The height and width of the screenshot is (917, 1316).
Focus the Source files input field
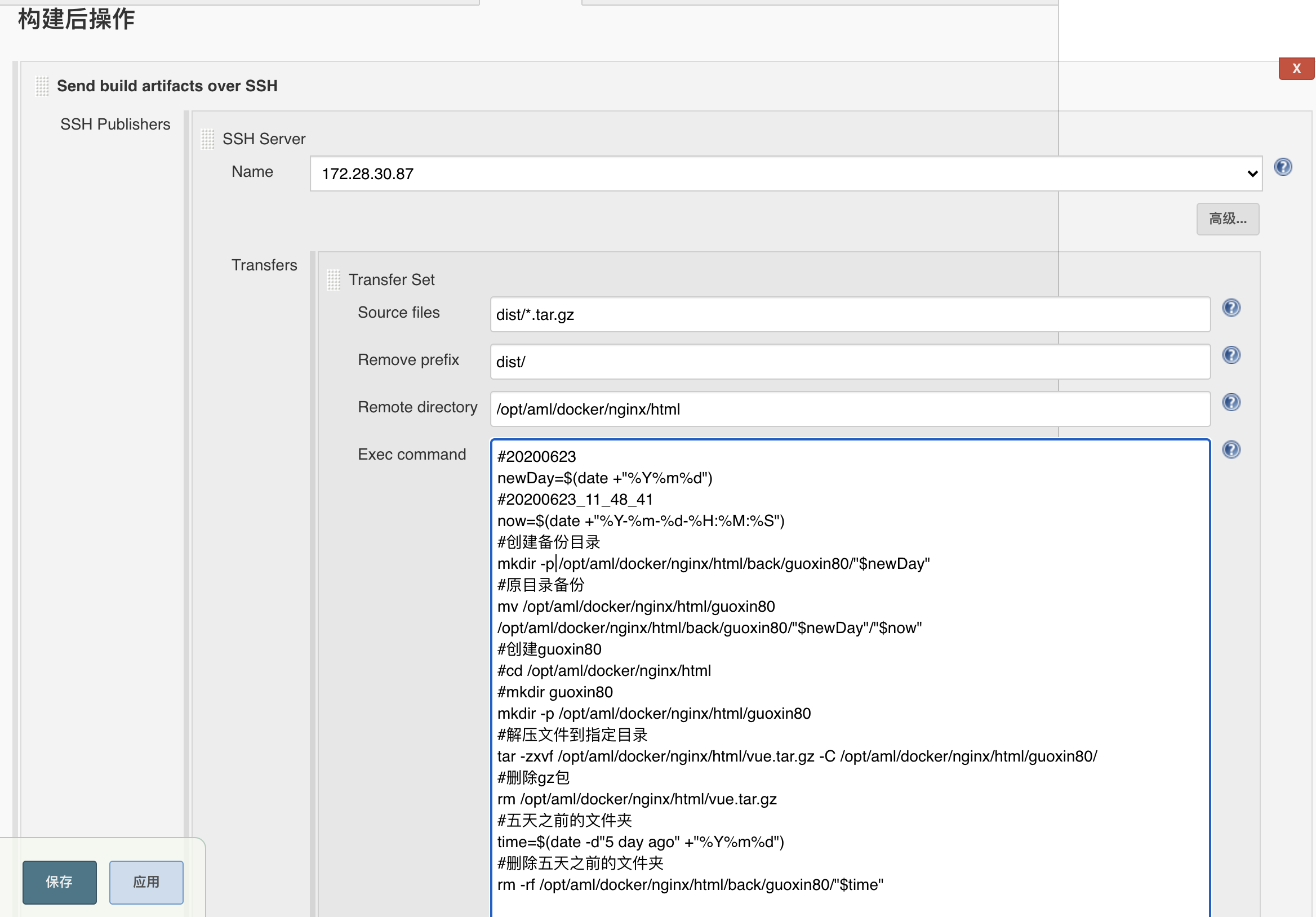850,315
